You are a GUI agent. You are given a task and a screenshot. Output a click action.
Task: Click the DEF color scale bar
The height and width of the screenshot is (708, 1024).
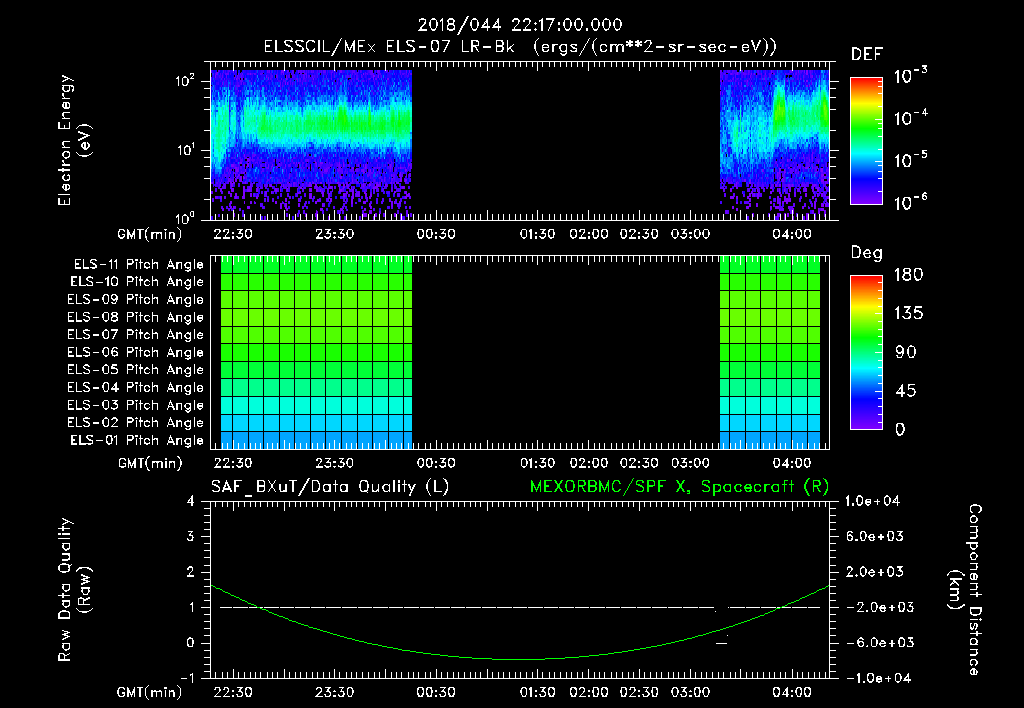pyautogui.click(x=865, y=140)
